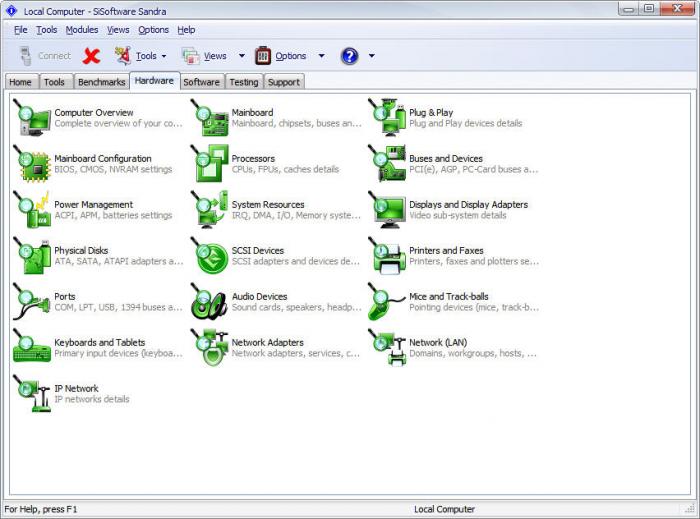
Task: Expand the Options toolbar dropdown arrow
Action: click(x=321, y=56)
